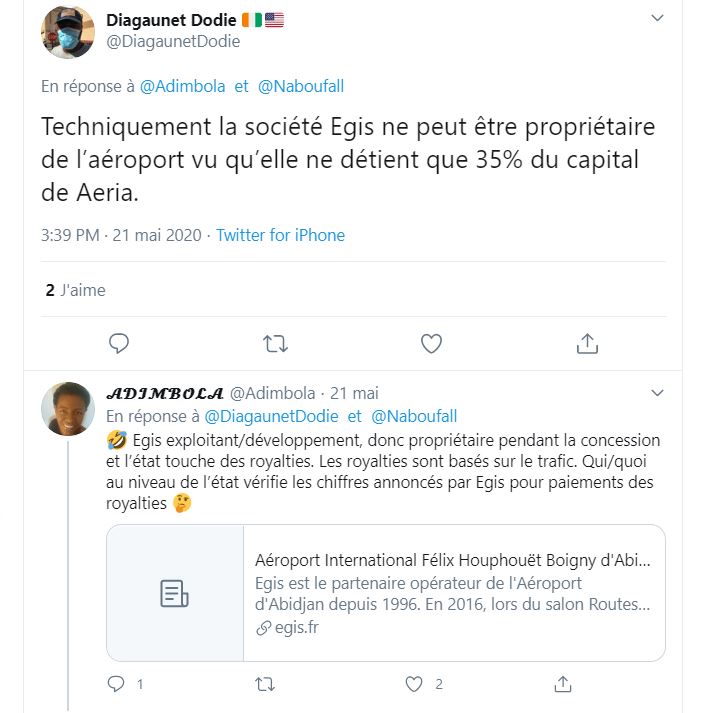Open ADIMBOLA's profile avatar
Screen dimensions: 714x713
[x=67, y=409]
